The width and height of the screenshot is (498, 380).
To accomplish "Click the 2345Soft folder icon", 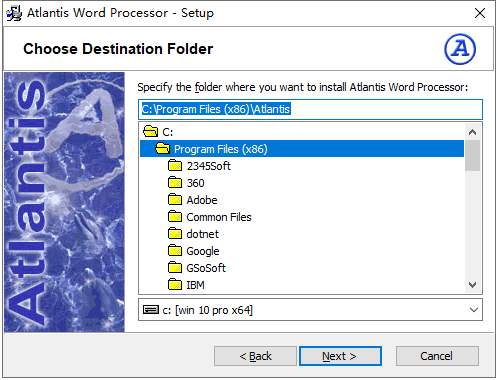I will coord(175,166).
